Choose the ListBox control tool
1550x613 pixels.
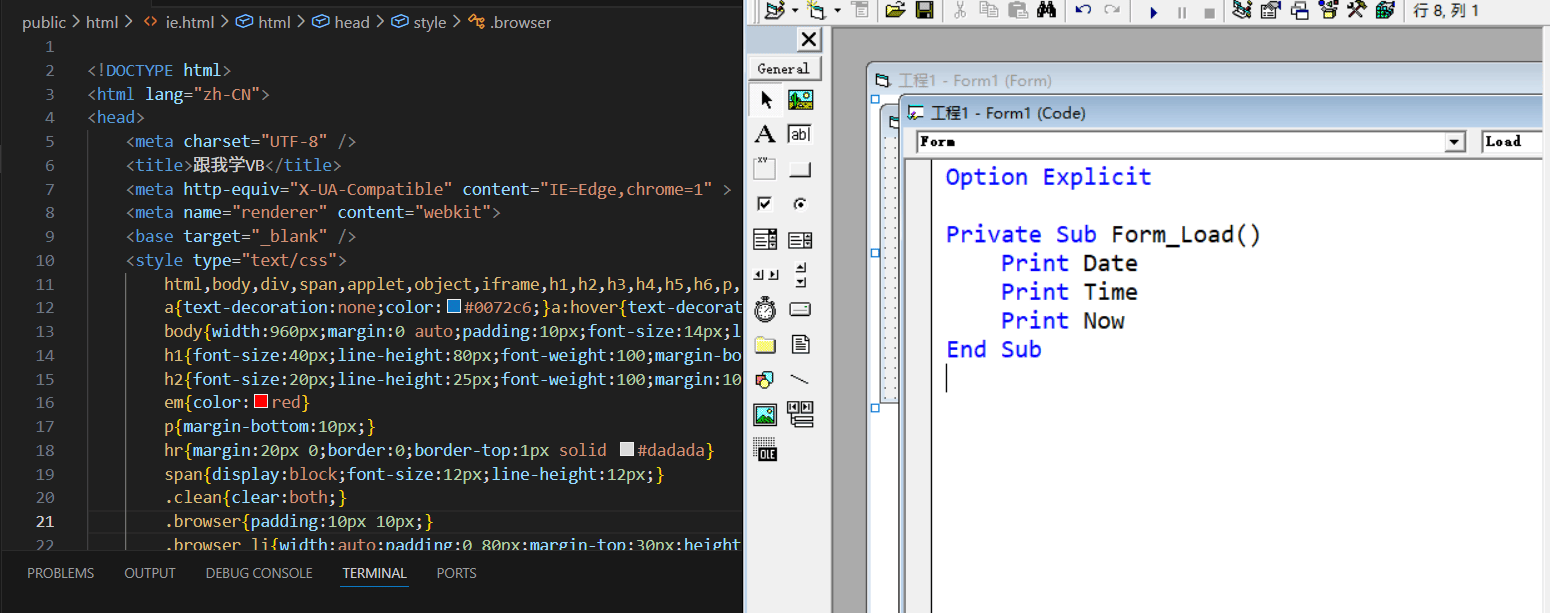pos(800,239)
